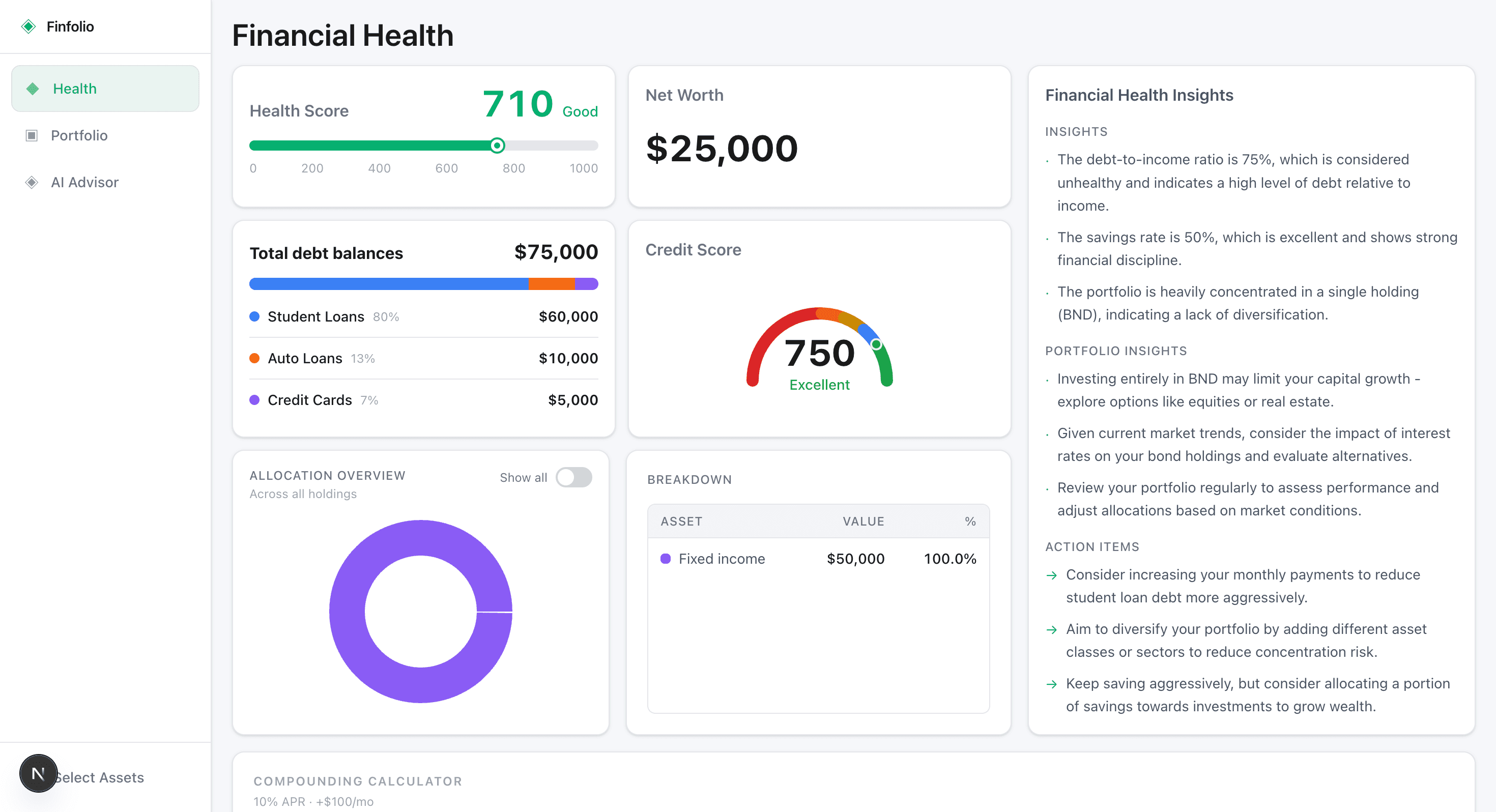Click the purple Credit Cards legend dot
This screenshot has width=1496, height=812.
[x=254, y=400]
